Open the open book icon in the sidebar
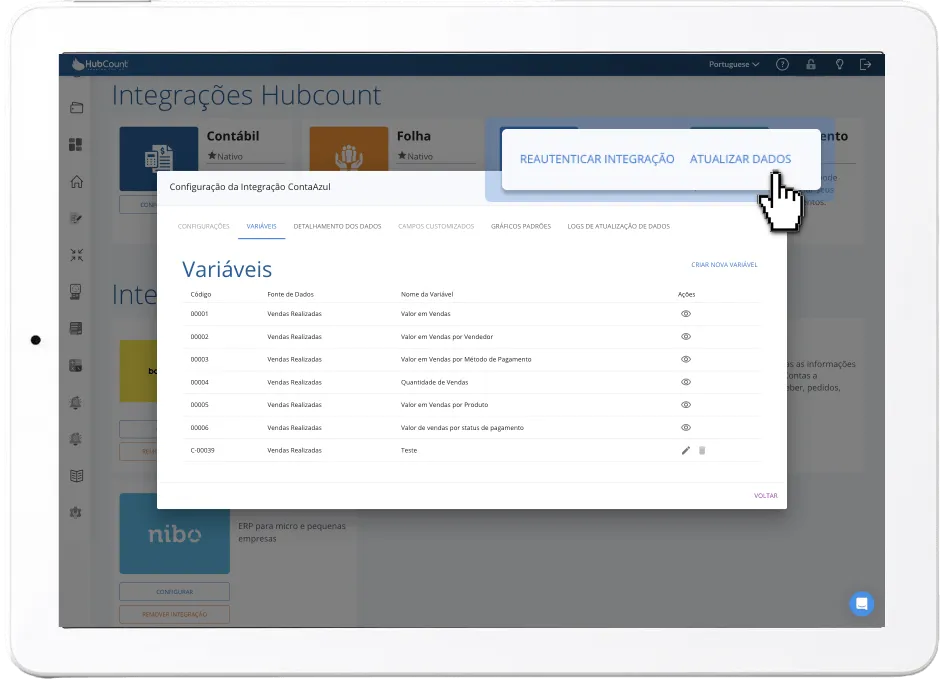 click(x=76, y=476)
